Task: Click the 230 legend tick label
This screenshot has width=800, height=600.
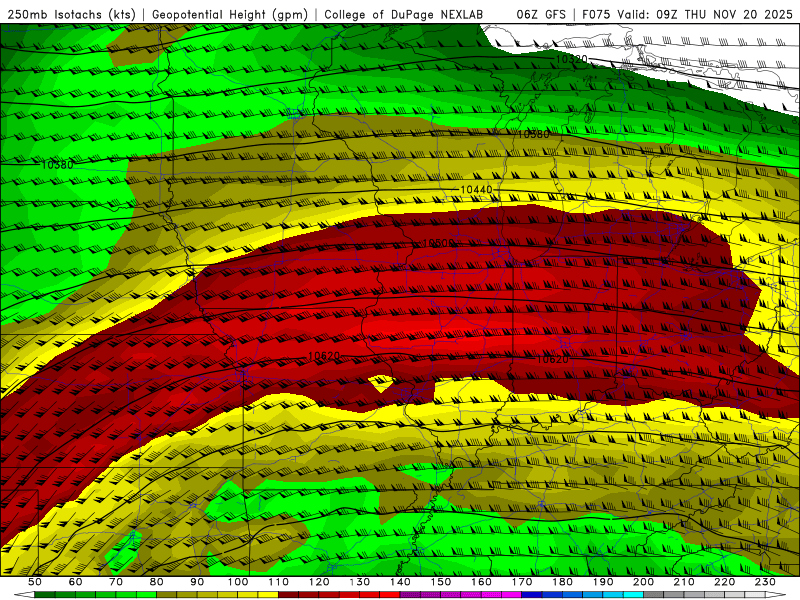Action: [765, 582]
